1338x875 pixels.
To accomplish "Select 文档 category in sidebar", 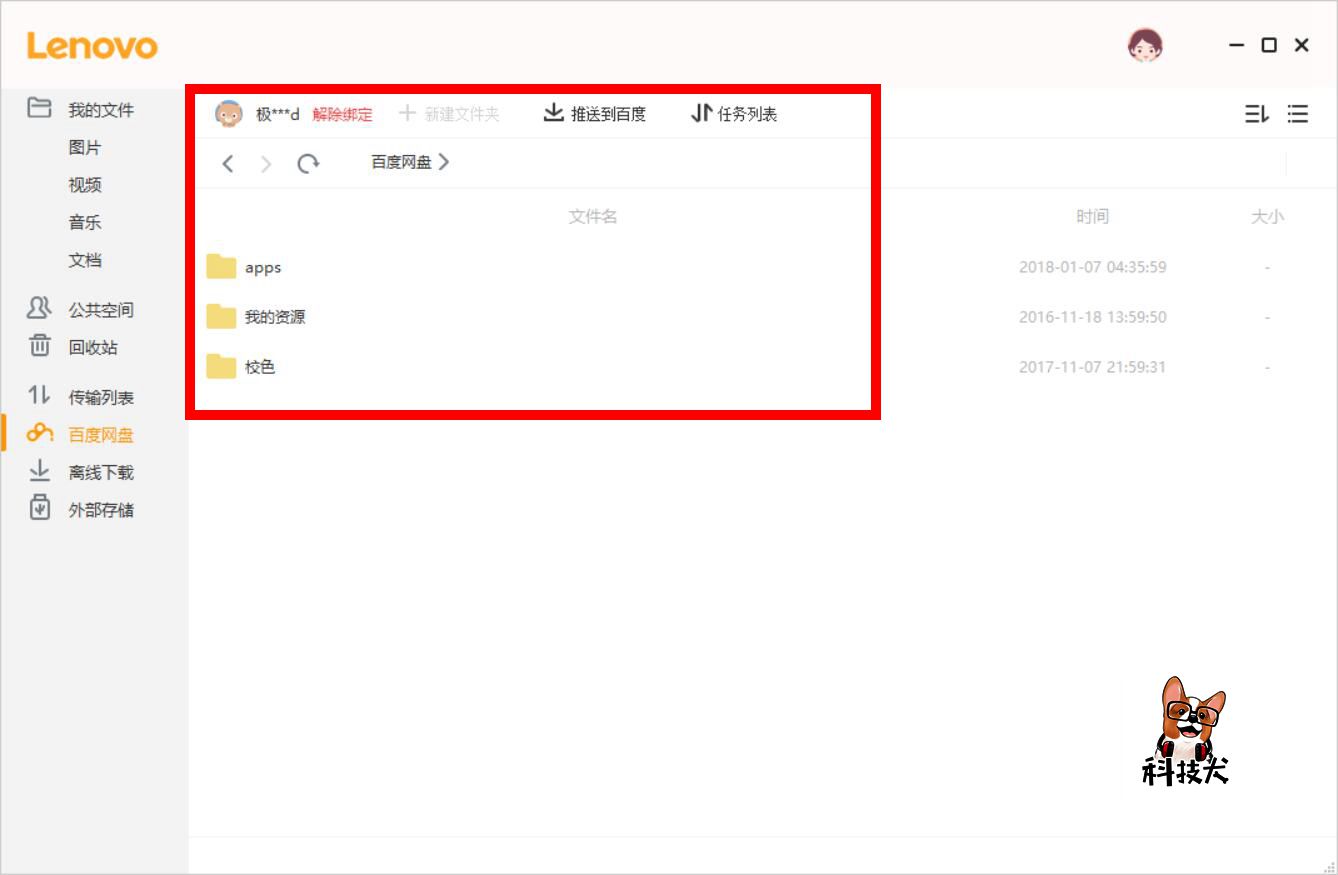I will click(85, 260).
